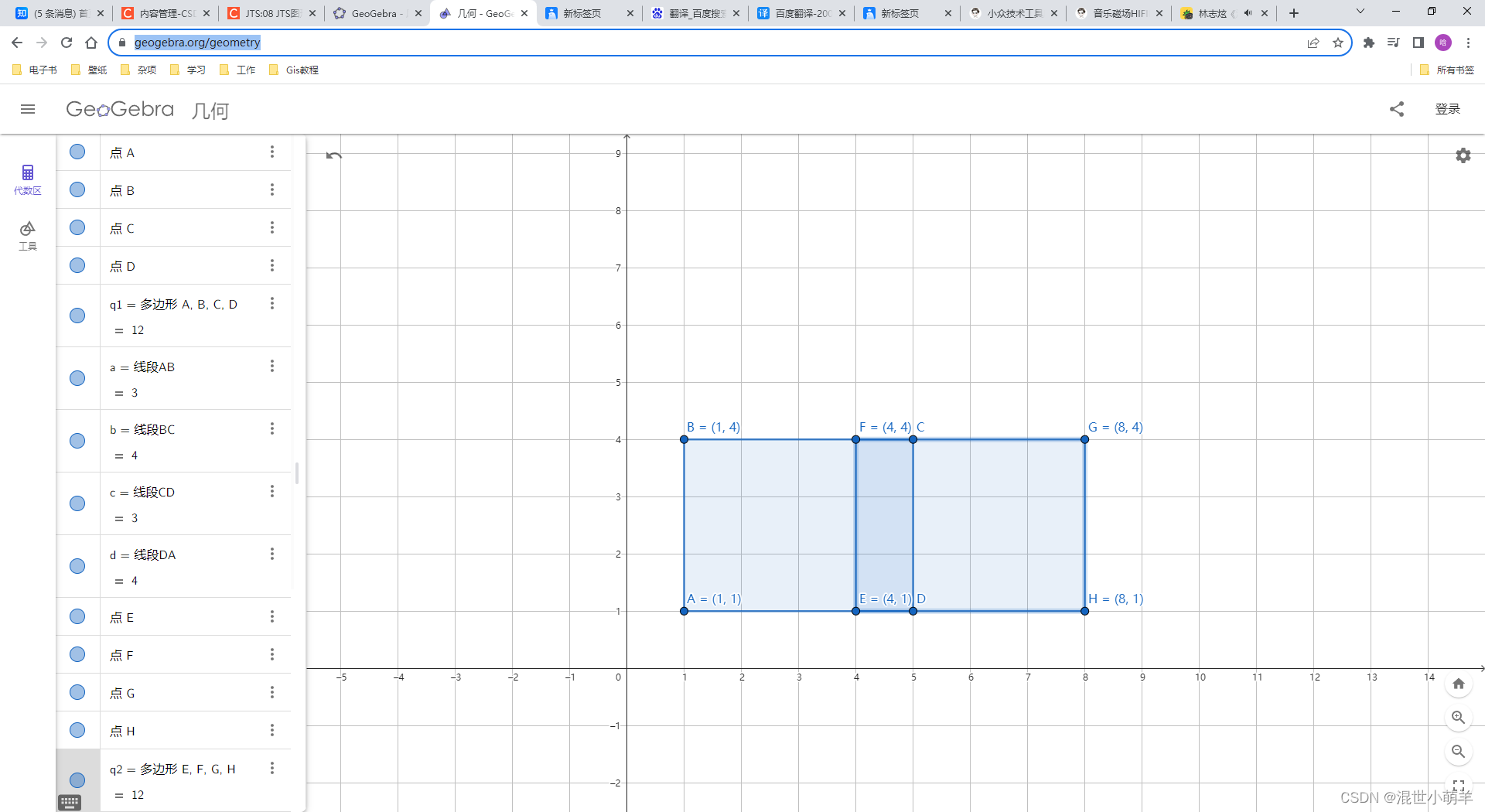This screenshot has height=812, width=1485.
Task: Switch to the 工具 tools panel
Action: point(28,236)
